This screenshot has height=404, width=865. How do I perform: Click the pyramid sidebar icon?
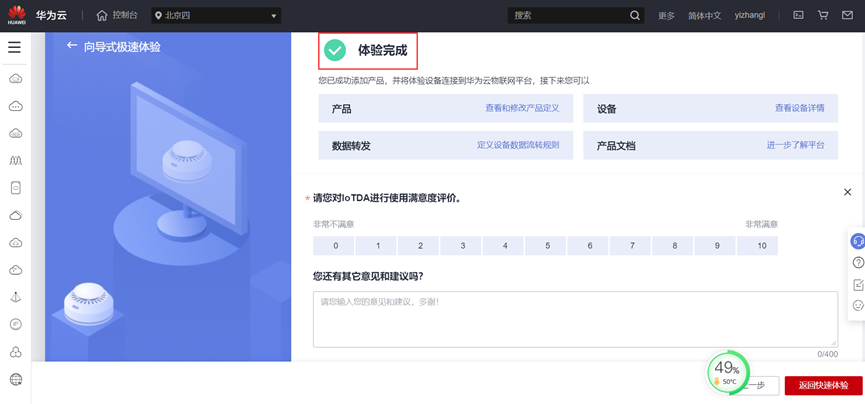[x=15, y=297]
